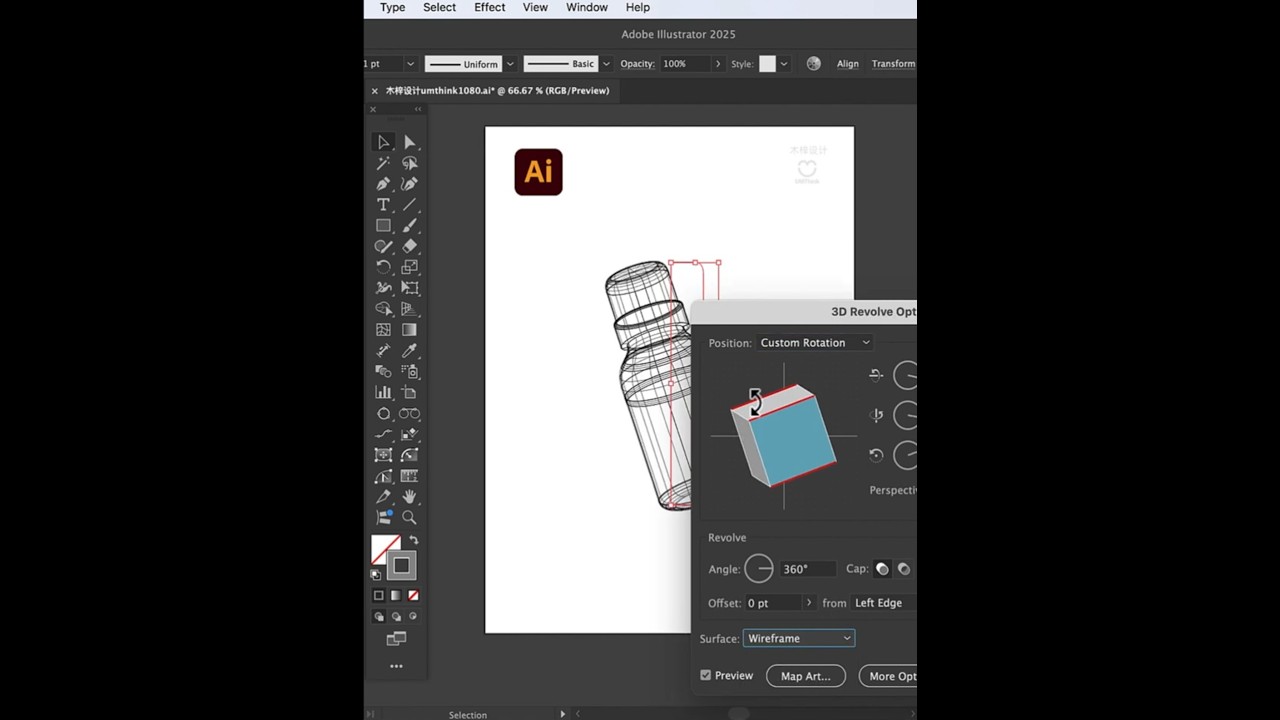Select the Hand tool
Screen dimensions: 1280x720
tap(409, 497)
